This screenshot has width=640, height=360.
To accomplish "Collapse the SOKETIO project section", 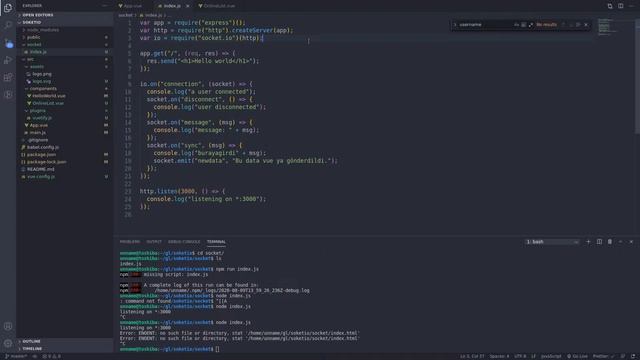I will (x=64, y=22).
